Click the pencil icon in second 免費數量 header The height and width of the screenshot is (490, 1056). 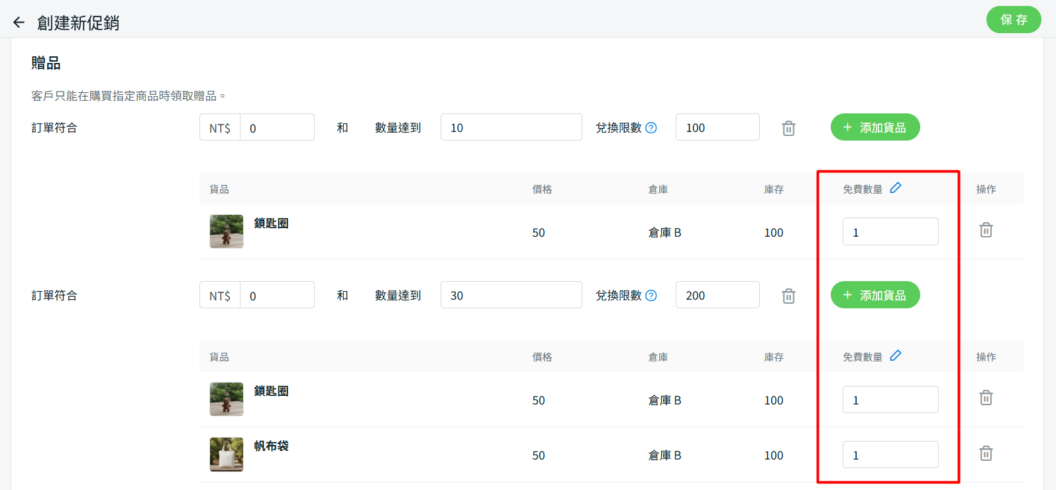click(895, 356)
